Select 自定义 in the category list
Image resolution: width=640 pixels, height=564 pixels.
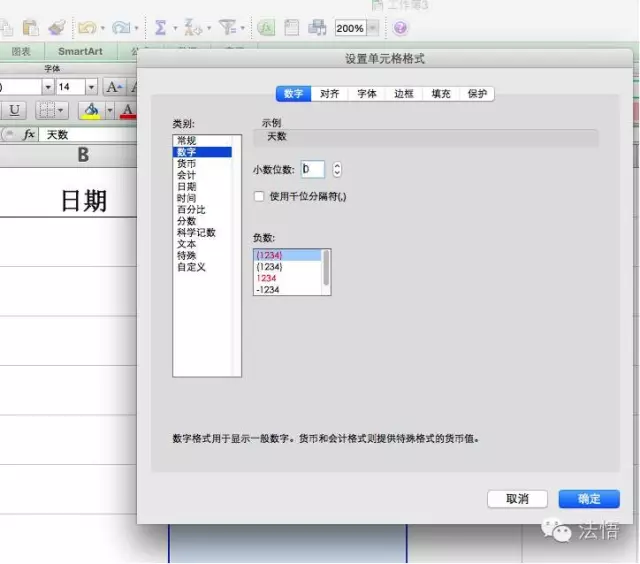point(202,267)
